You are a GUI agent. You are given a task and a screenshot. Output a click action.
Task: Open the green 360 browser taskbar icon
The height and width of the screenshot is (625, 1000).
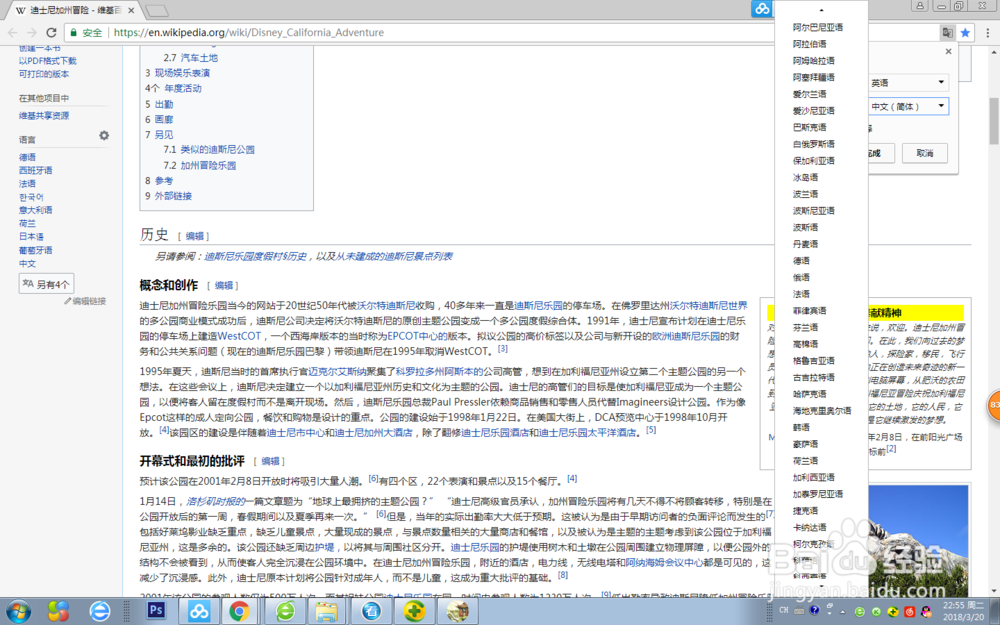pos(285,611)
